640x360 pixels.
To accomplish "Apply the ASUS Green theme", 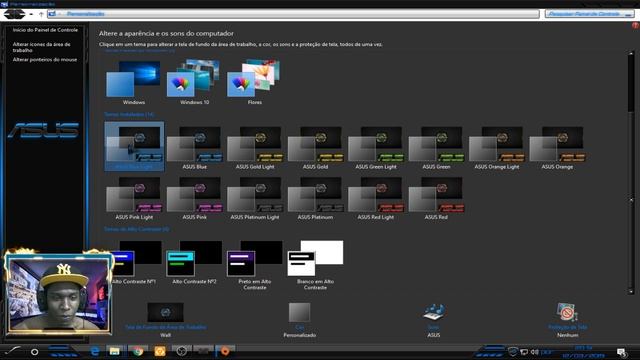I will coord(436,147).
